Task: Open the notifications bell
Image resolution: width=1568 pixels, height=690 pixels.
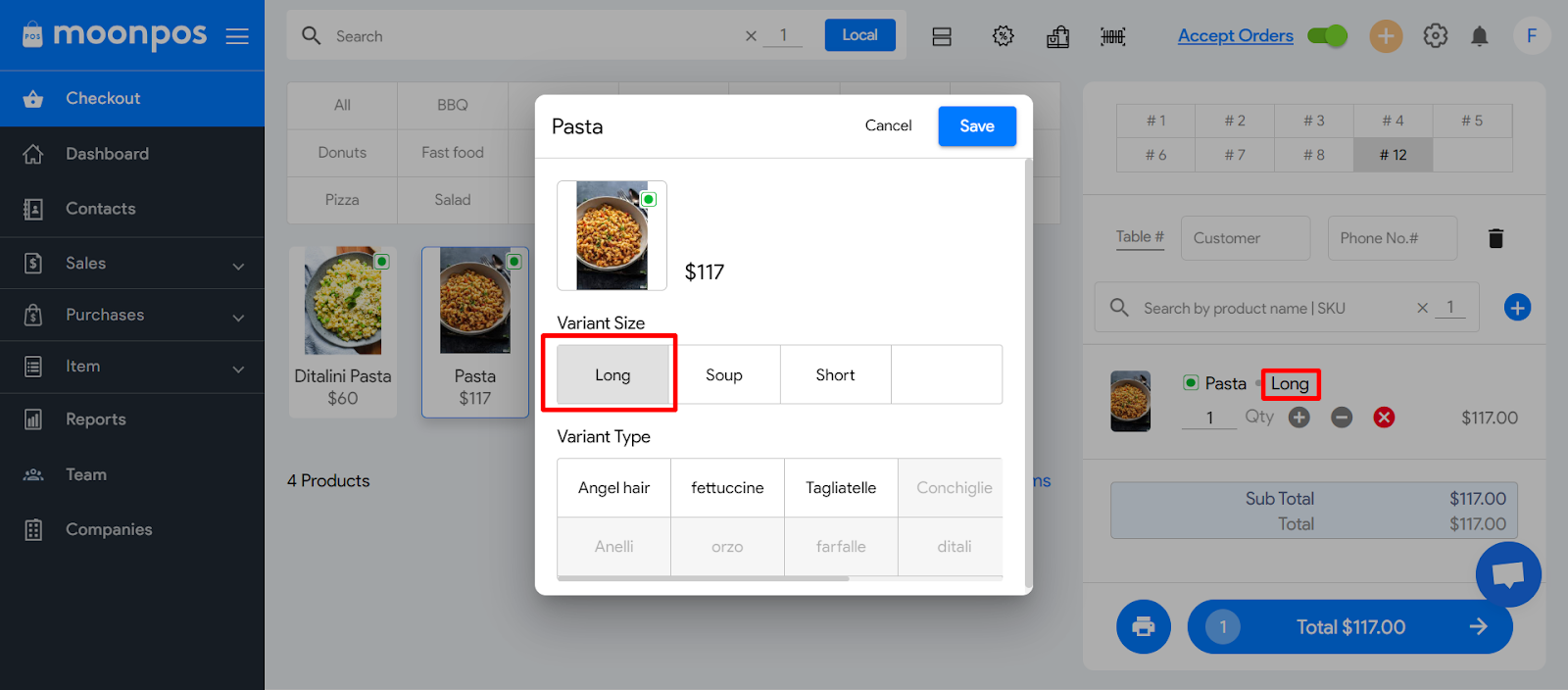Action: pos(1479,36)
